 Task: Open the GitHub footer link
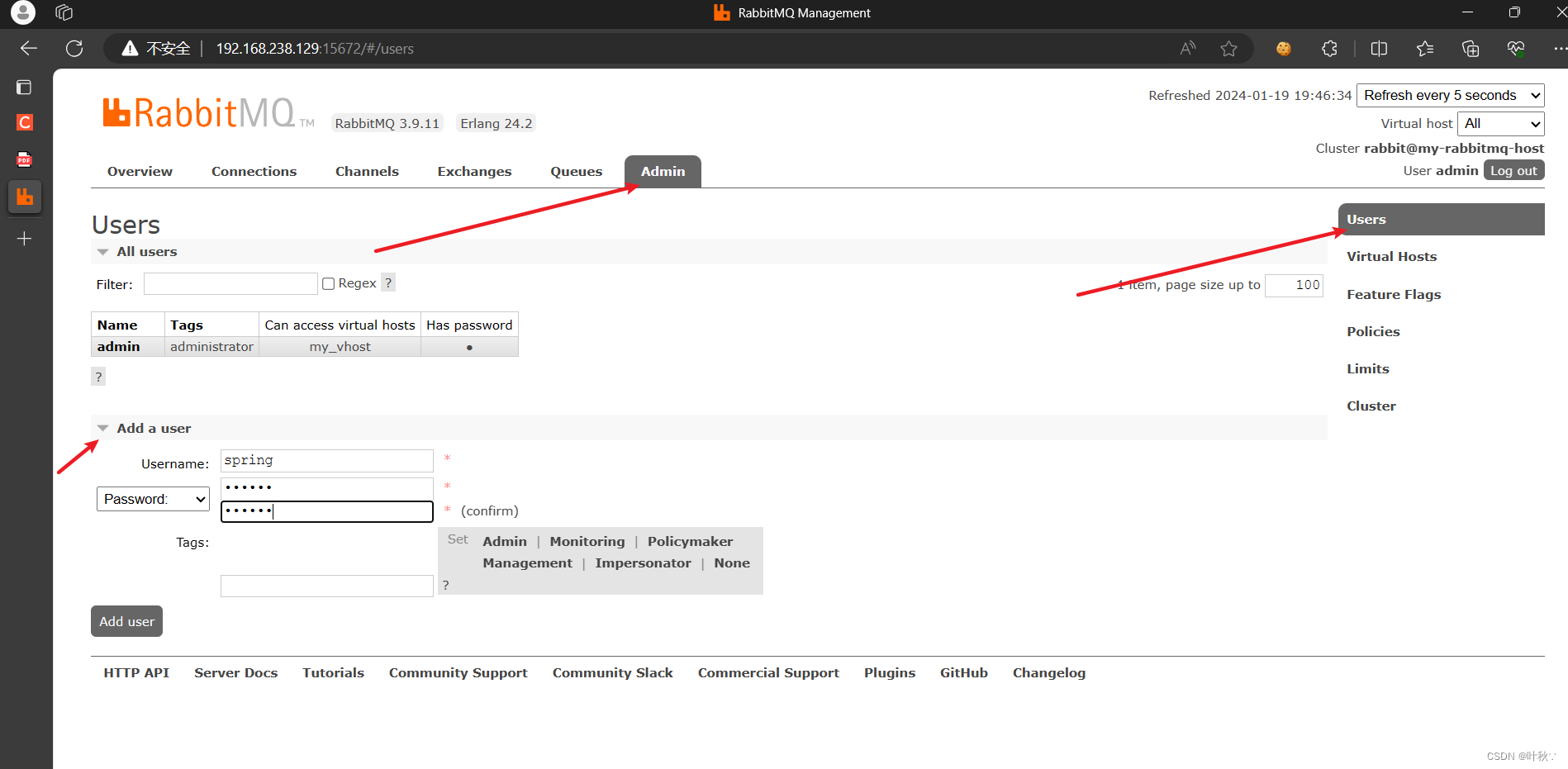[x=963, y=672]
